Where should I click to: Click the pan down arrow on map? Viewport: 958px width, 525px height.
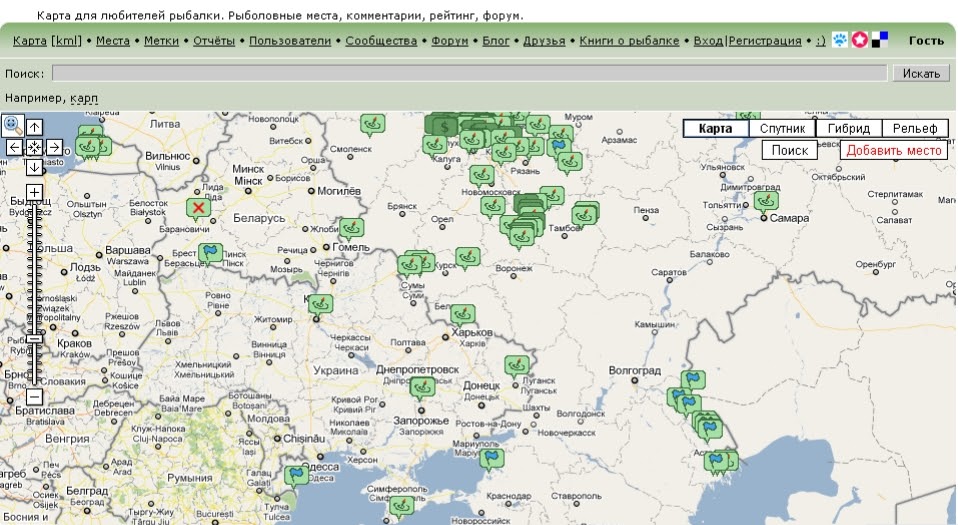[35, 167]
